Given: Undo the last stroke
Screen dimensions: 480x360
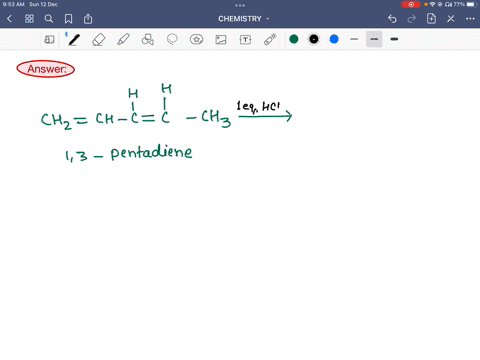Looking at the screenshot, I should (392, 19).
